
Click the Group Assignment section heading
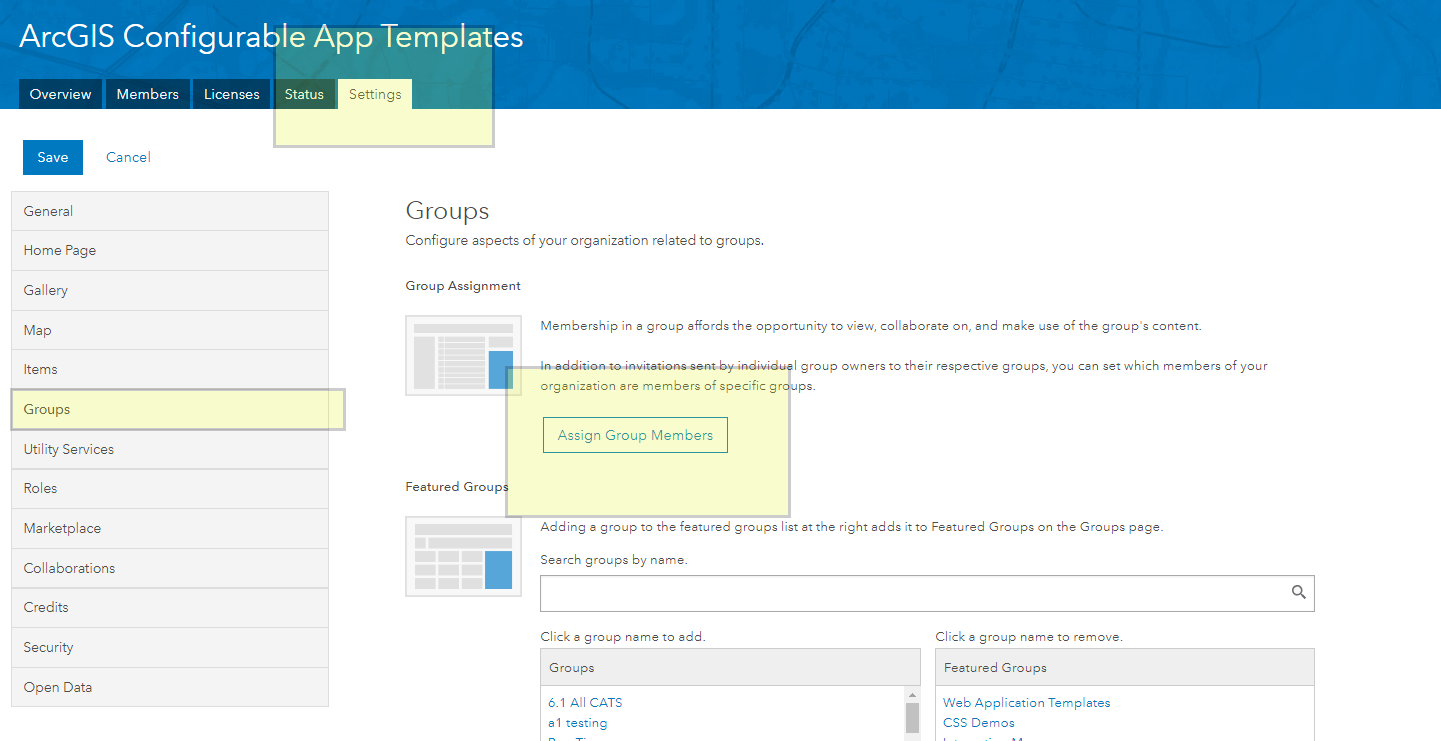tap(463, 286)
